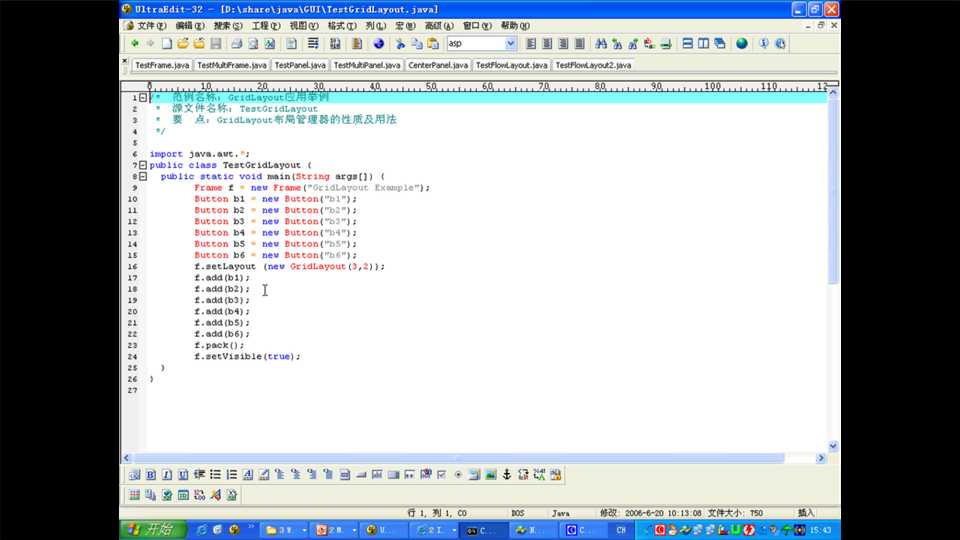Screen dimensions: 960x540
Task: Click the Align Left icon
Action: 531,43
